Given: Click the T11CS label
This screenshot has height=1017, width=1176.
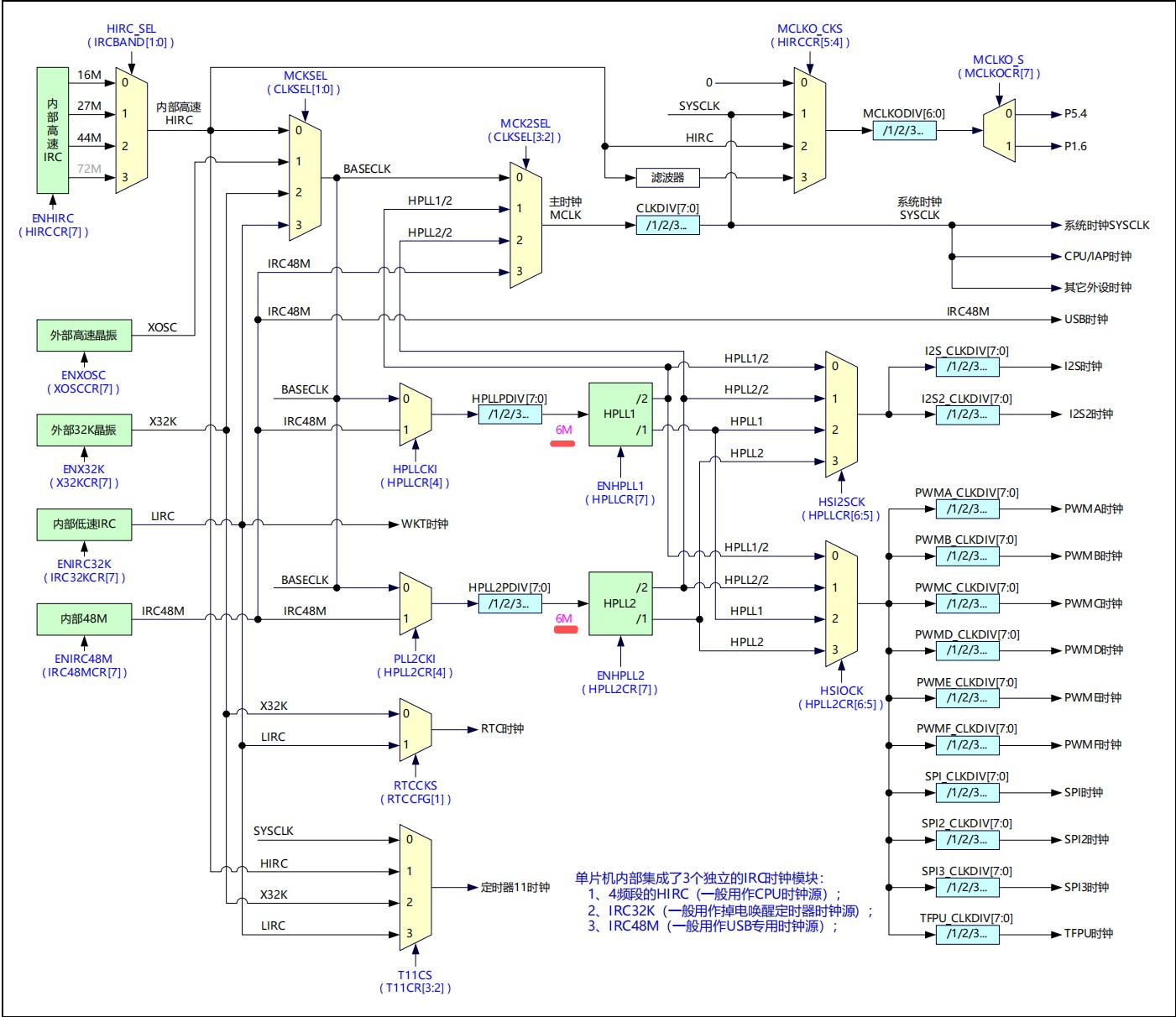Looking at the screenshot, I should pos(415,975).
